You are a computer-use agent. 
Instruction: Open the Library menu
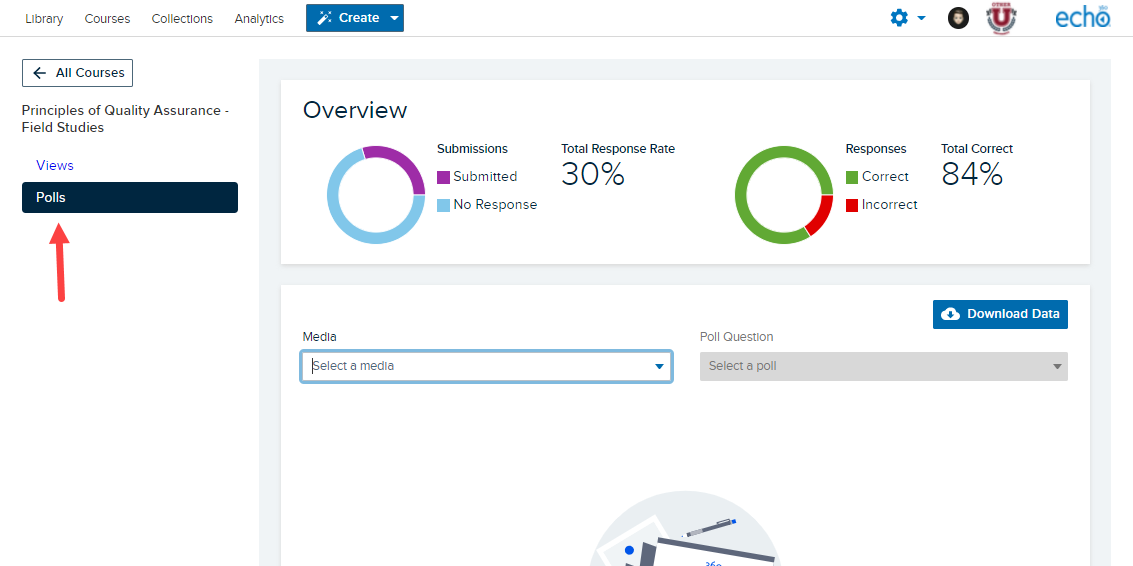44,19
